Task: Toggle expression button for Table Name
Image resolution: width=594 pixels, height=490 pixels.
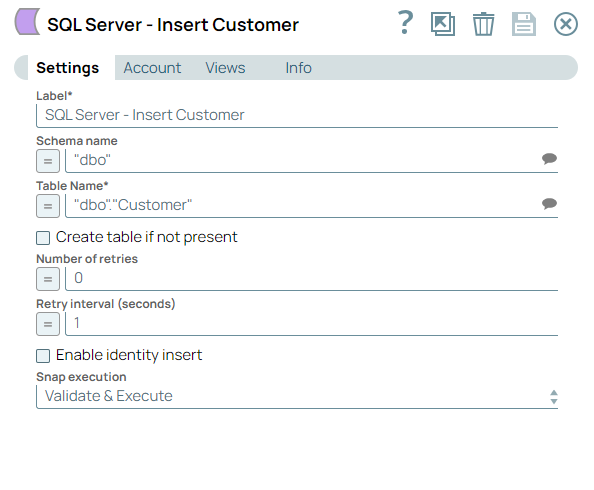Action: click(x=48, y=206)
